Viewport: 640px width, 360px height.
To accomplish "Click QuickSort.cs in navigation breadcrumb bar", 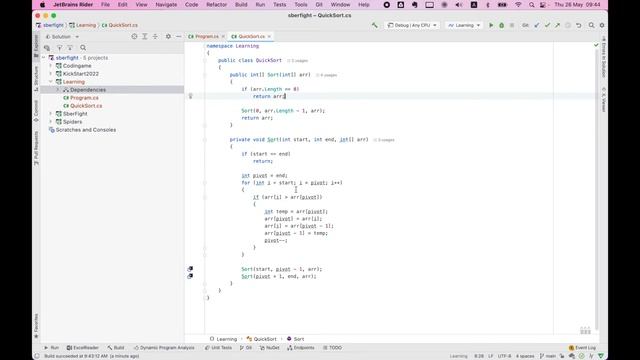I will tap(120, 25).
